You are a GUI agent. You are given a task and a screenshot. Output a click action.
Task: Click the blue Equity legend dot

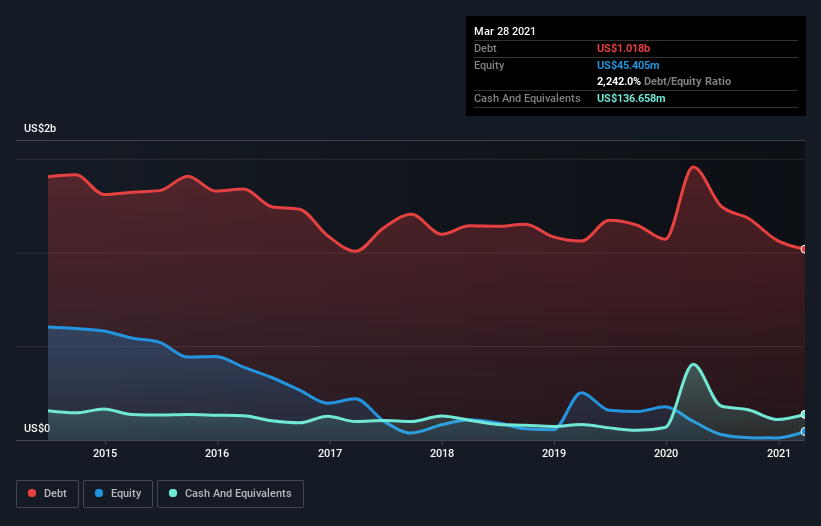pyautogui.click(x=99, y=493)
